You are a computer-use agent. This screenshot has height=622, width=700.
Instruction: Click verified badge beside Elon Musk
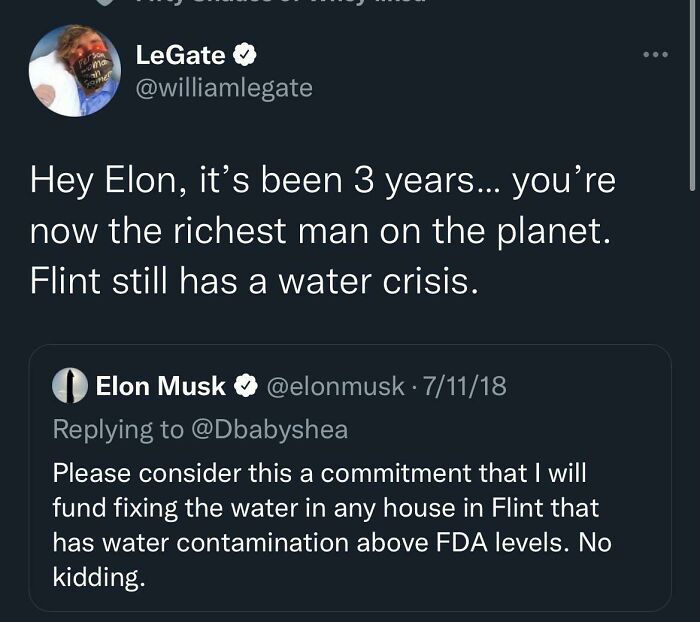(x=246, y=385)
